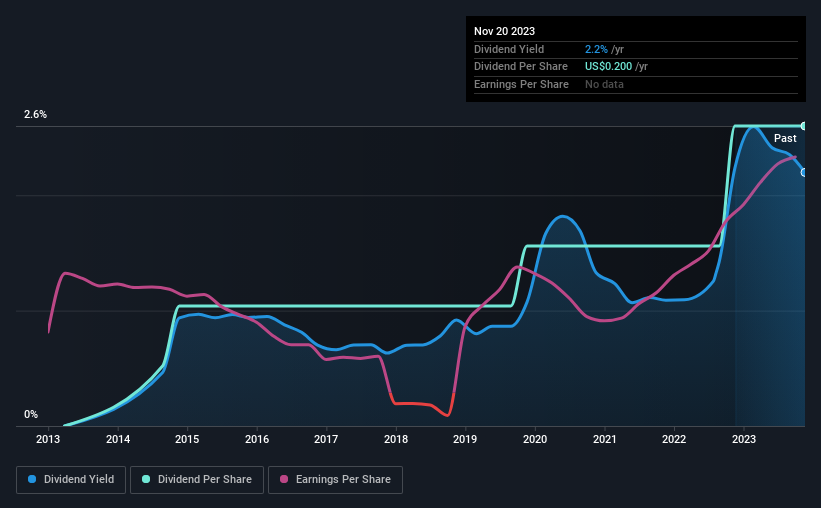Click the blue Dividend Yield legend dot
Screen dimensions: 821x508
32,479
